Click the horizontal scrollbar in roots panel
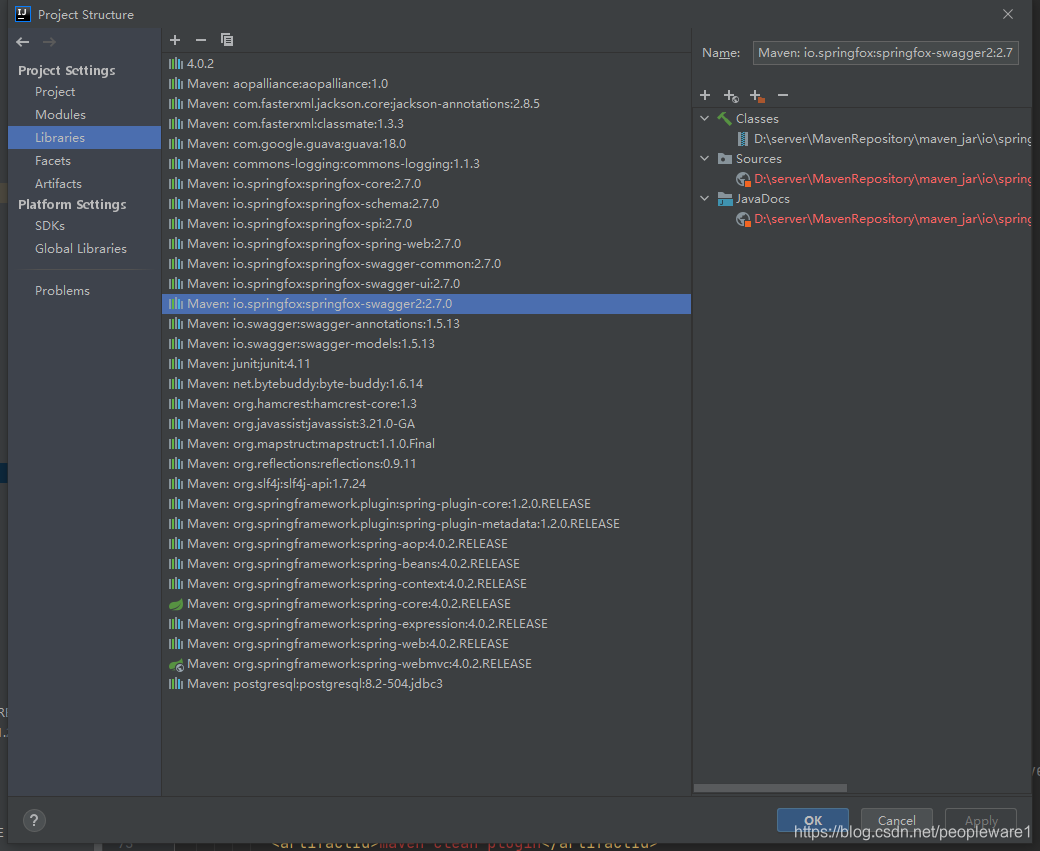 click(770, 788)
